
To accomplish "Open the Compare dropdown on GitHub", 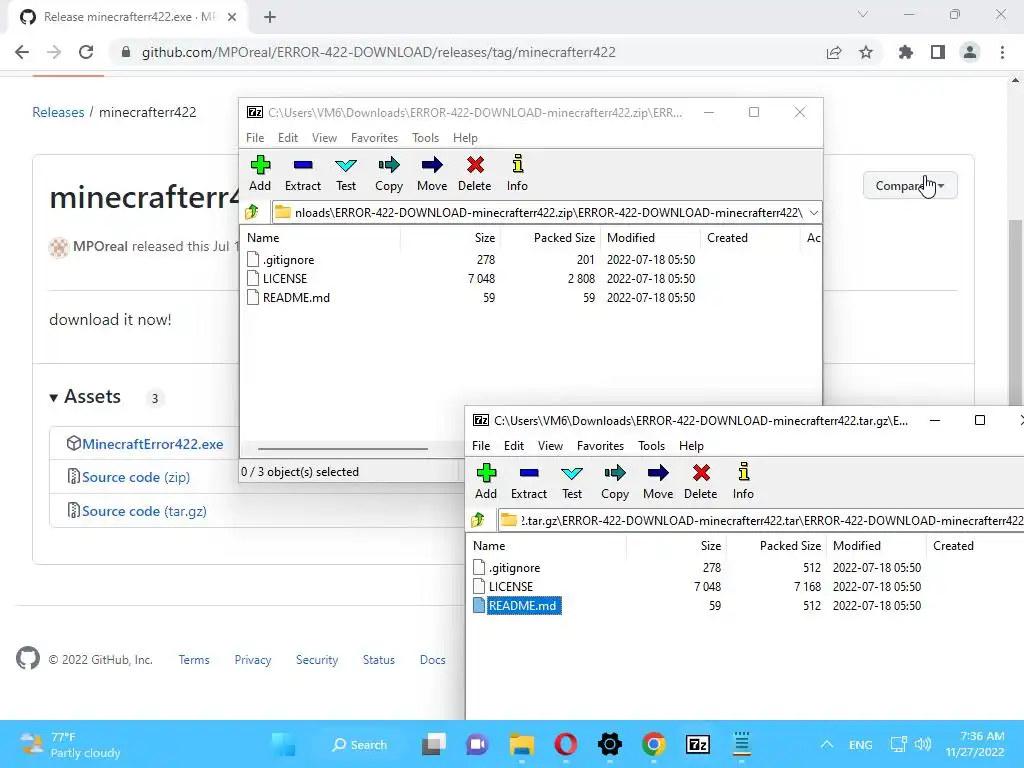I will coord(910,185).
